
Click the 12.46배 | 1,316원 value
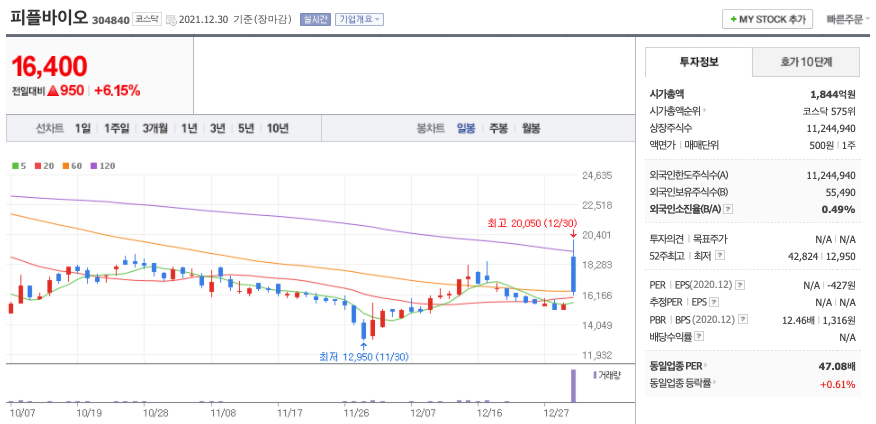pos(818,320)
